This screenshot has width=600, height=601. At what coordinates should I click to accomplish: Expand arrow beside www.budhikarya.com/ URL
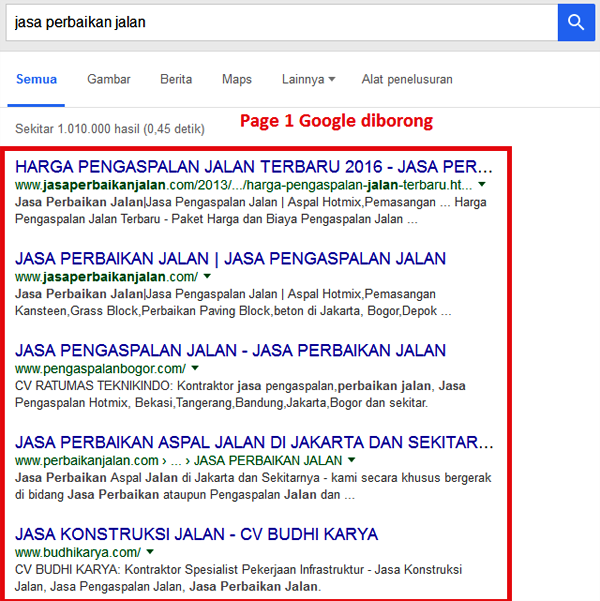tap(150, 552)
